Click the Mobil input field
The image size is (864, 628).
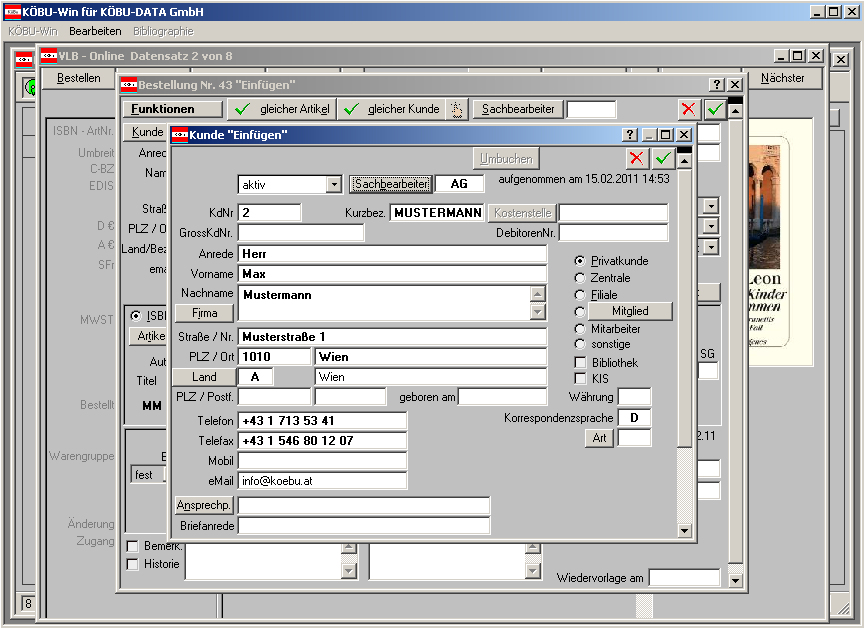[x=322, y=461]
